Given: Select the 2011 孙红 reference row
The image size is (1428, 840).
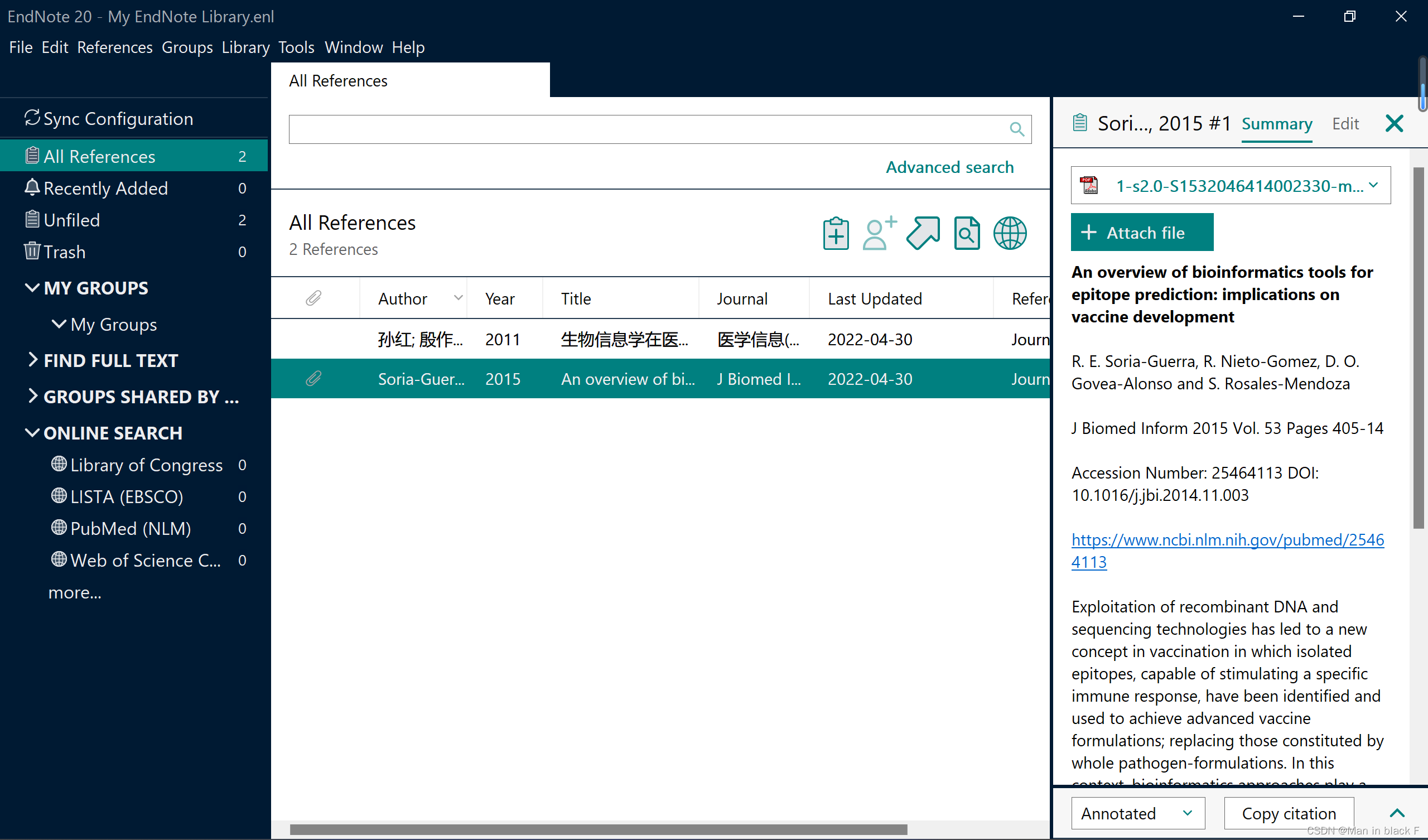Looking at the screenshot, I should click(x=661, y=339).
